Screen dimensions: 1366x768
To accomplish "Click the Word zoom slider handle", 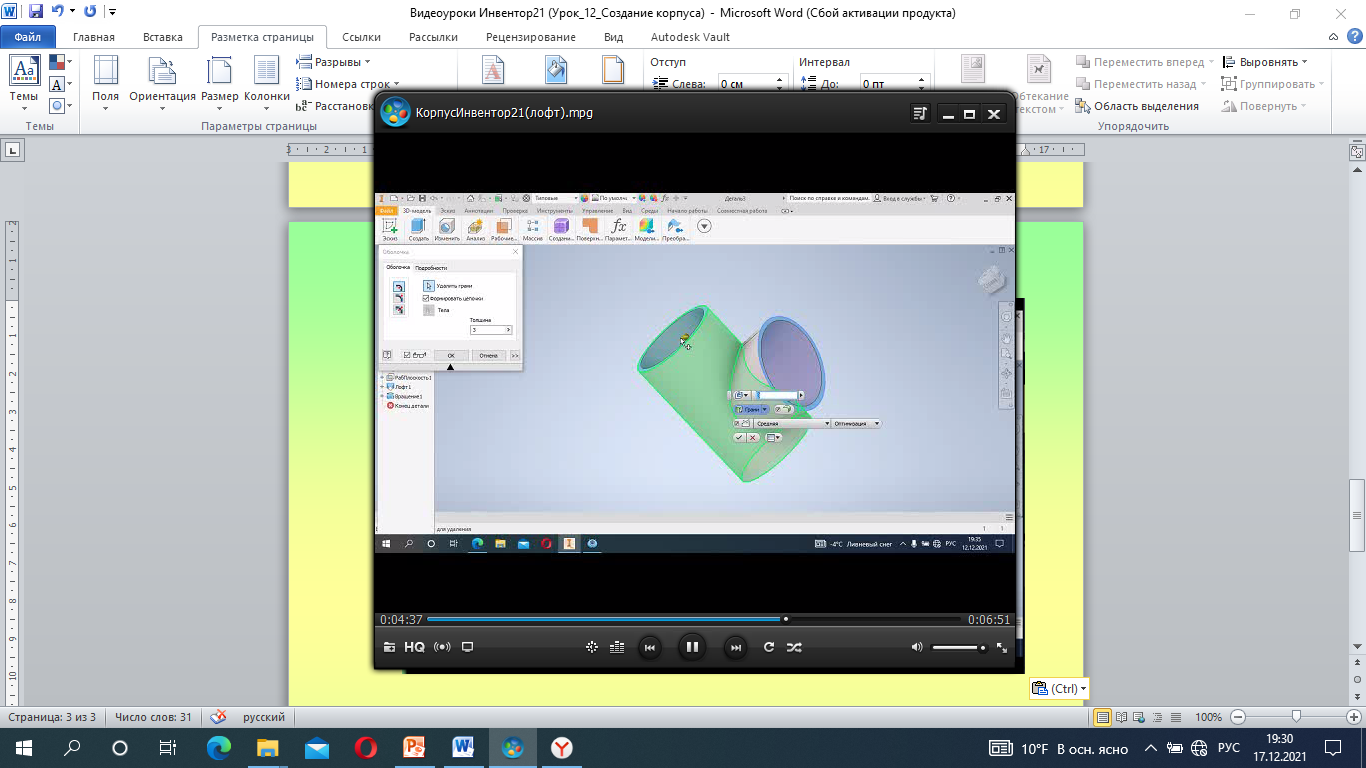I will pyautogui.click(x=1296, y=717).
